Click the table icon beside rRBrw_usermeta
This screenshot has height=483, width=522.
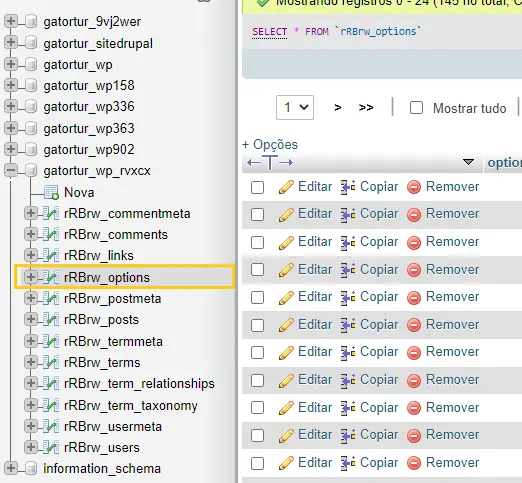[x=51, y=426]
